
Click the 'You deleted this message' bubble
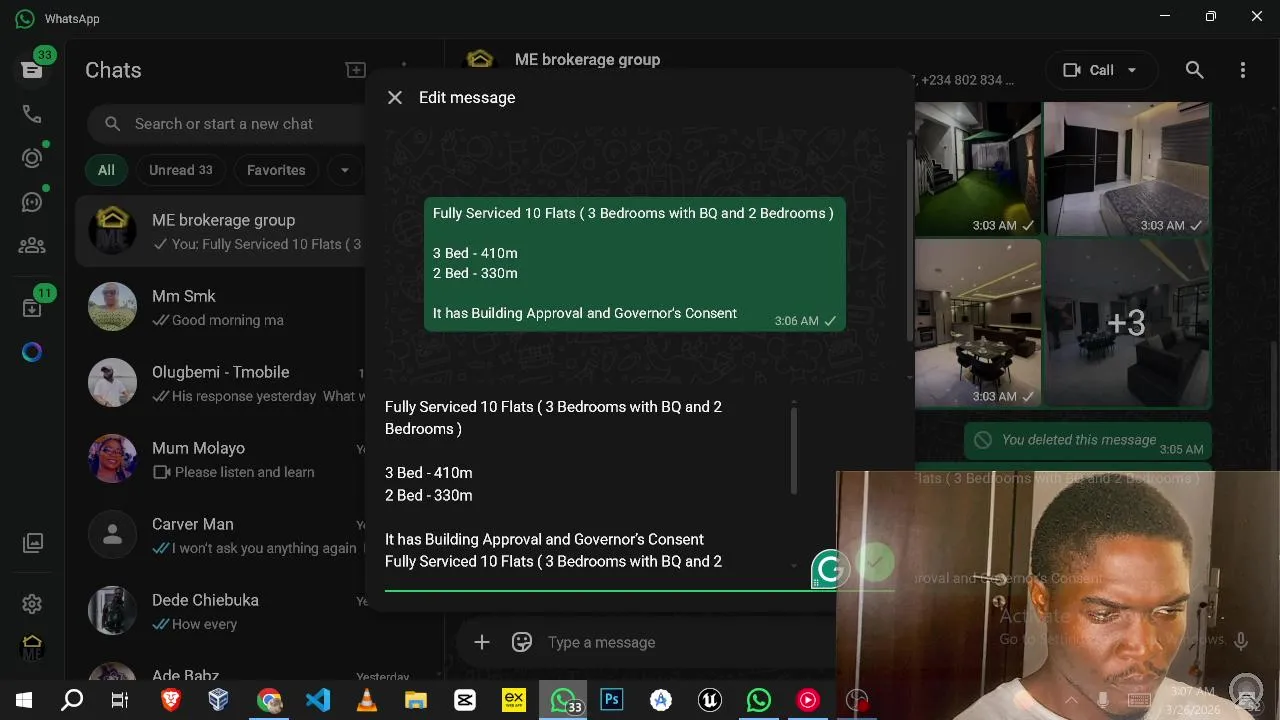(1088, 440)
